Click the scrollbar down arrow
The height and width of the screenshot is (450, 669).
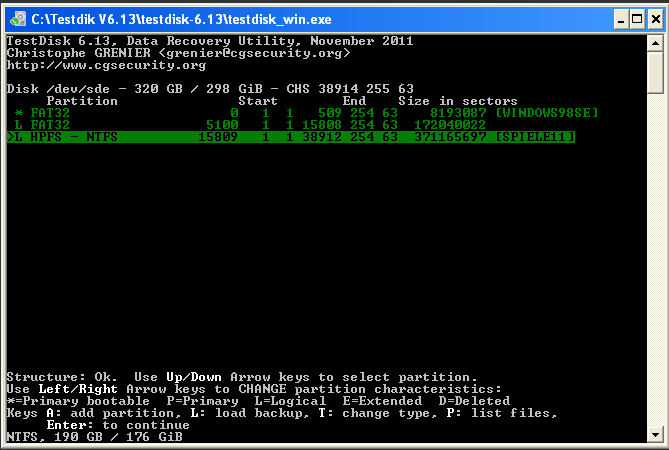tap(655, 435)
